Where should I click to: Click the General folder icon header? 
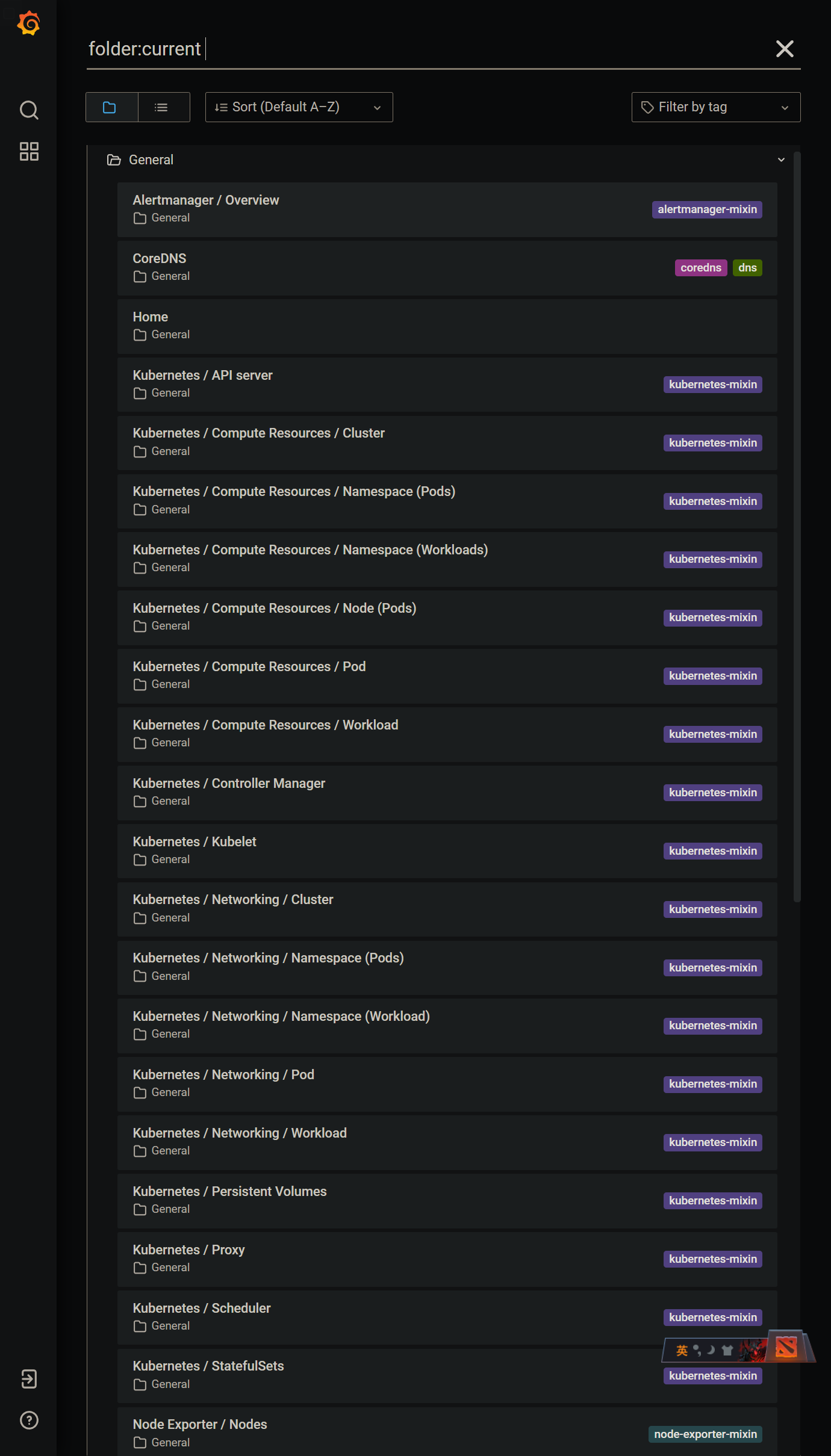tap(114, 160)
